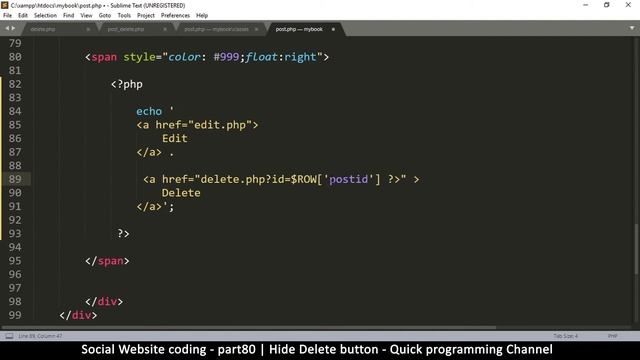Close the post.php — mybook/classes tab
640x360 pixels.
point(256,29)
